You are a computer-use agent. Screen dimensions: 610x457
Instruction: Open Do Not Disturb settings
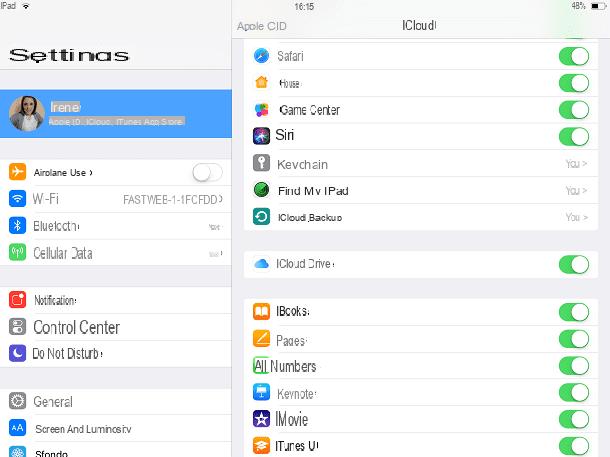coord(116,354)
